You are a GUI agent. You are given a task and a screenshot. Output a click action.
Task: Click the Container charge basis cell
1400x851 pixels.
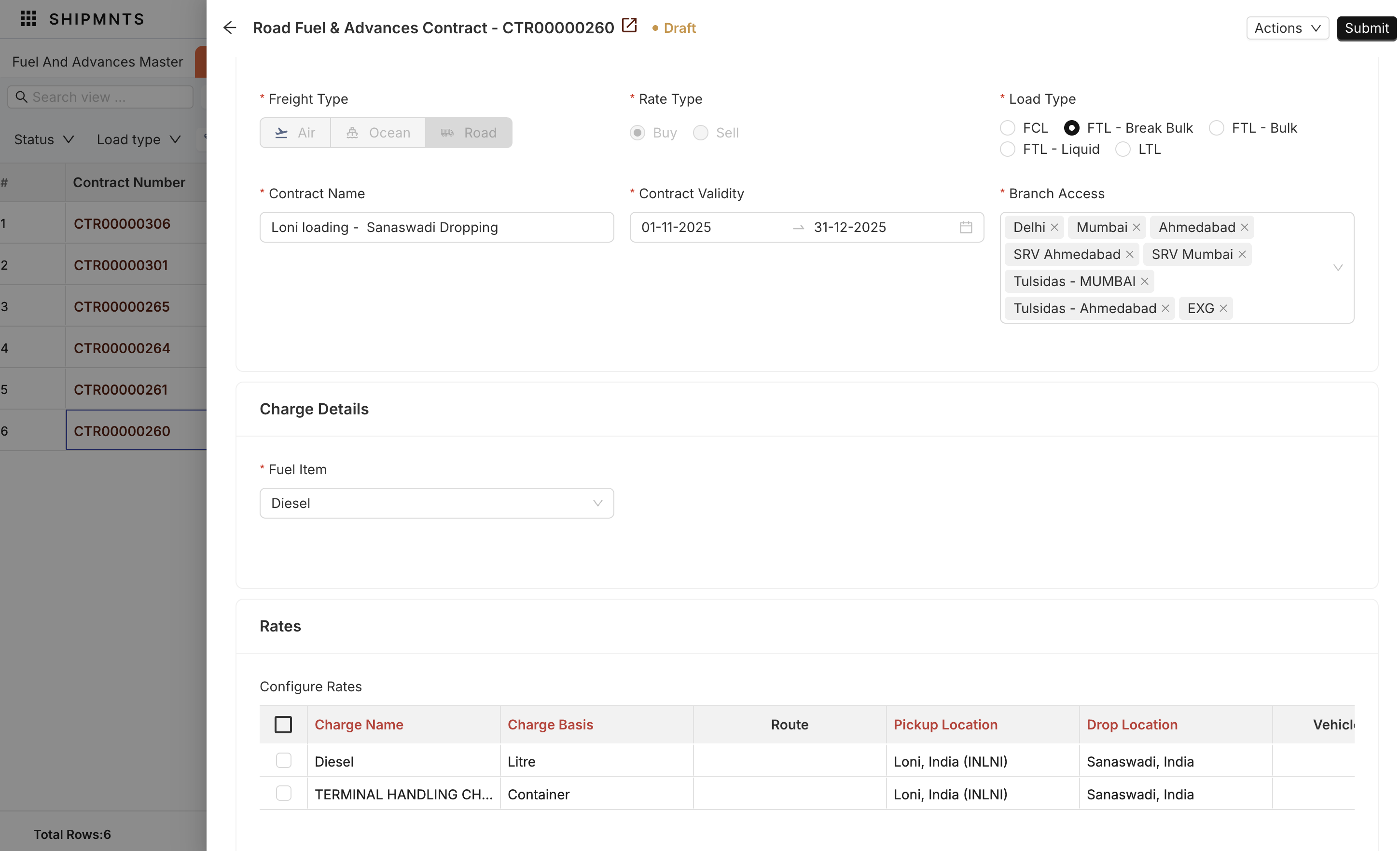(596, 794)
